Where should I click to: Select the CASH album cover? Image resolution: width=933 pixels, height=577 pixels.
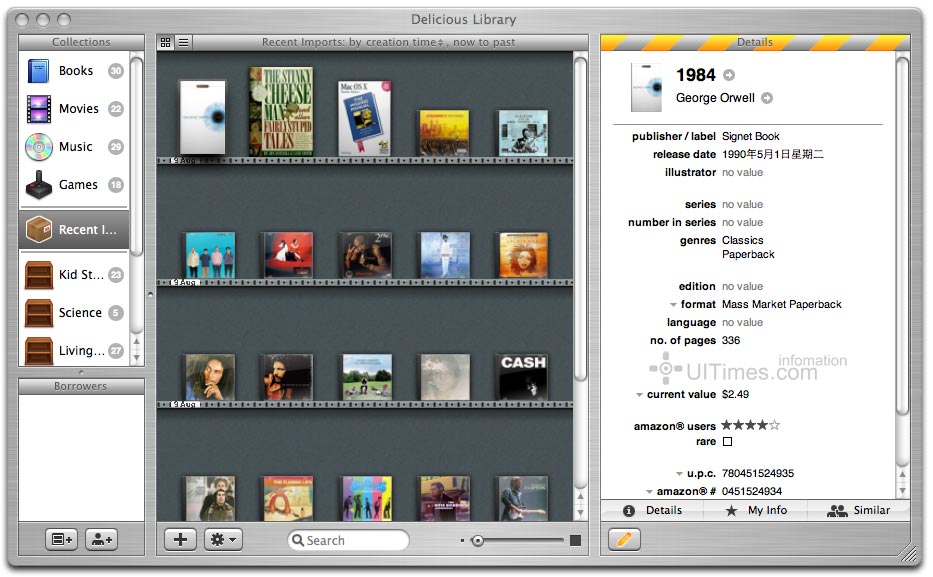click(523, 377)
